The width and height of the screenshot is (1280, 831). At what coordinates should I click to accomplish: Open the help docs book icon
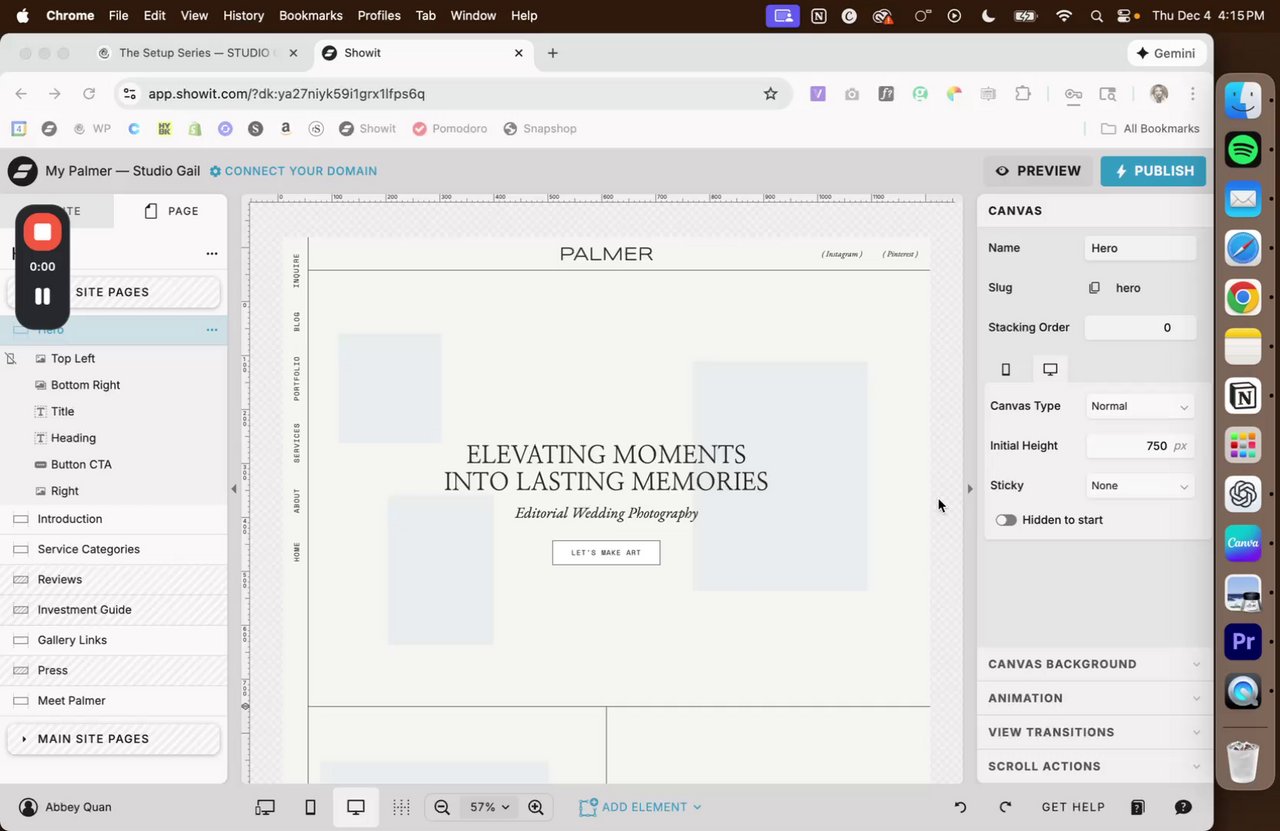point(1137,807)
